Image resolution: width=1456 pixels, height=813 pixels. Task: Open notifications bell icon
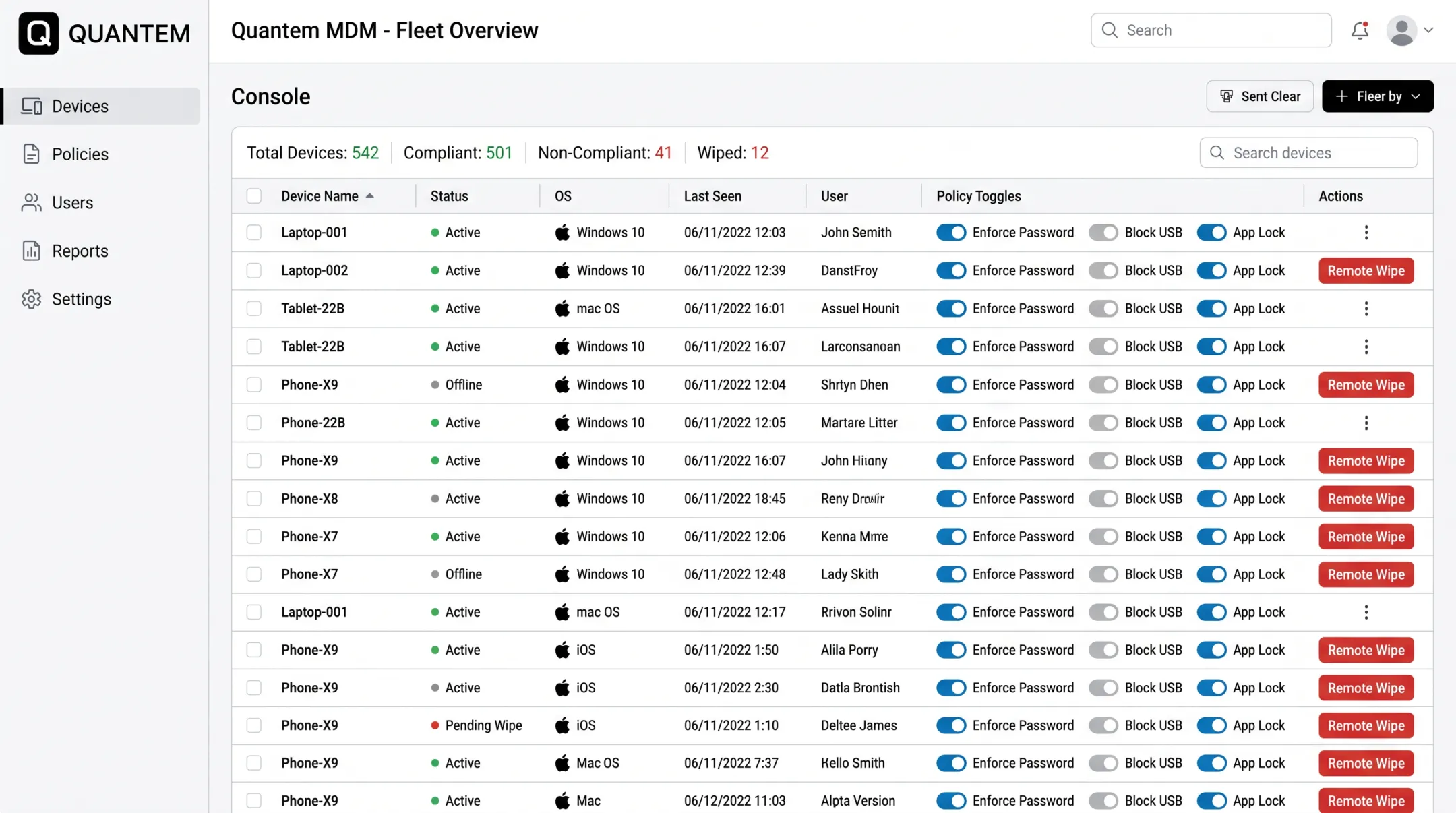coord(1360,30)
